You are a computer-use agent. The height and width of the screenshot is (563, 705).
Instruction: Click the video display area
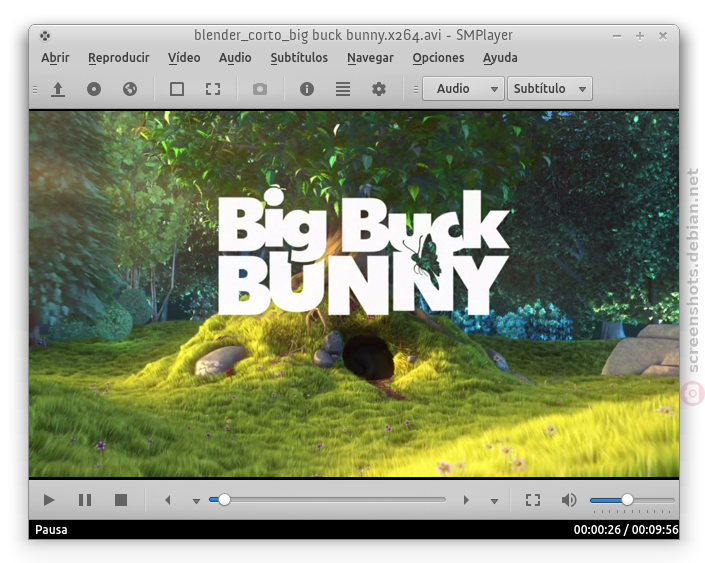354,294
